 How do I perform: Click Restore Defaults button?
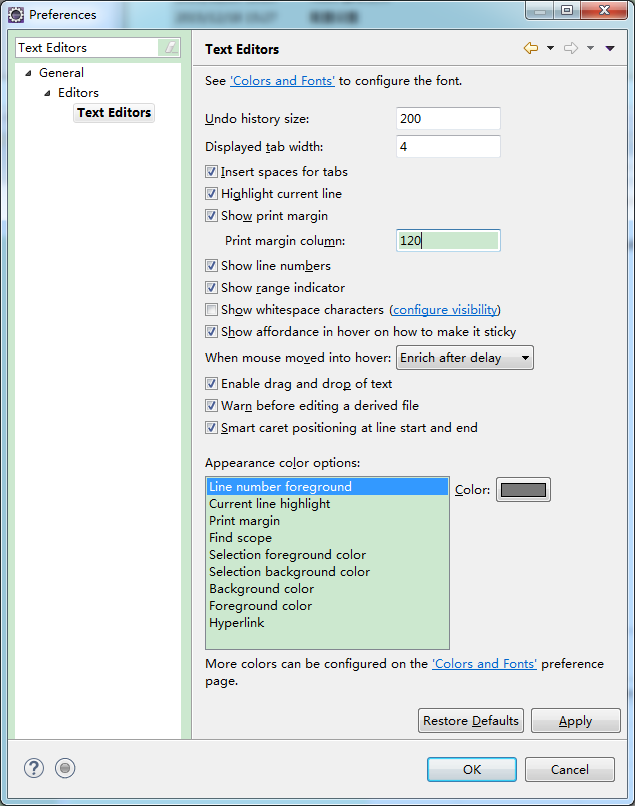pyautogui.click(x=471, y=721)
